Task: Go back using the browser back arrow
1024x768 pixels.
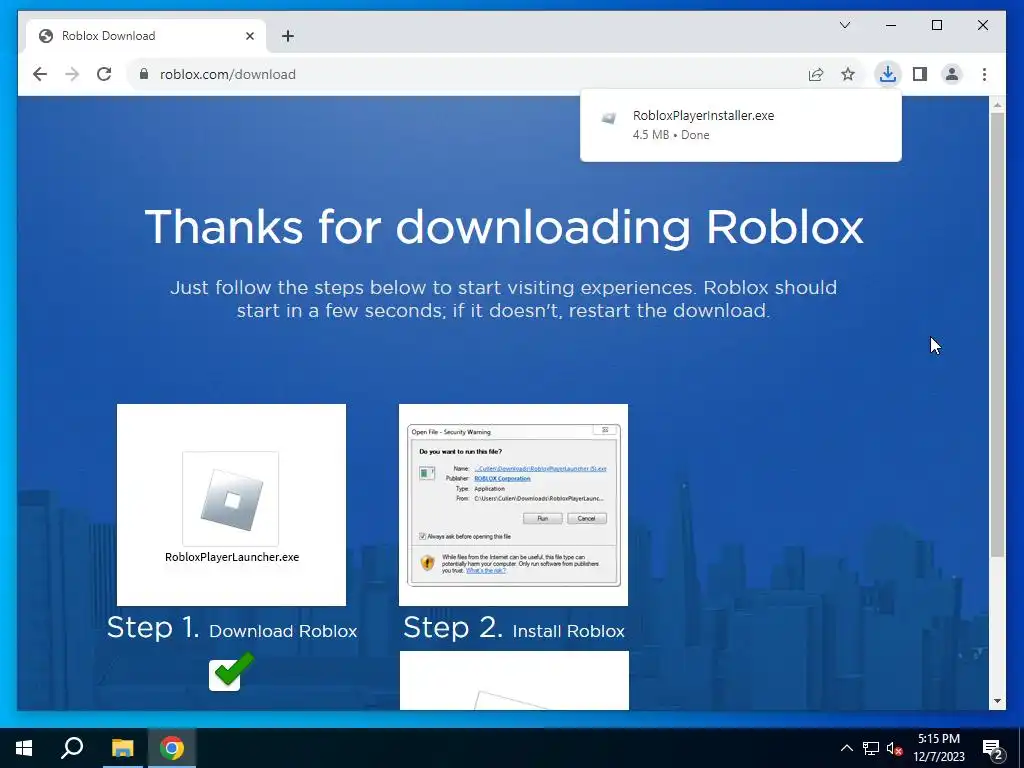Action: tap(40, 74)
